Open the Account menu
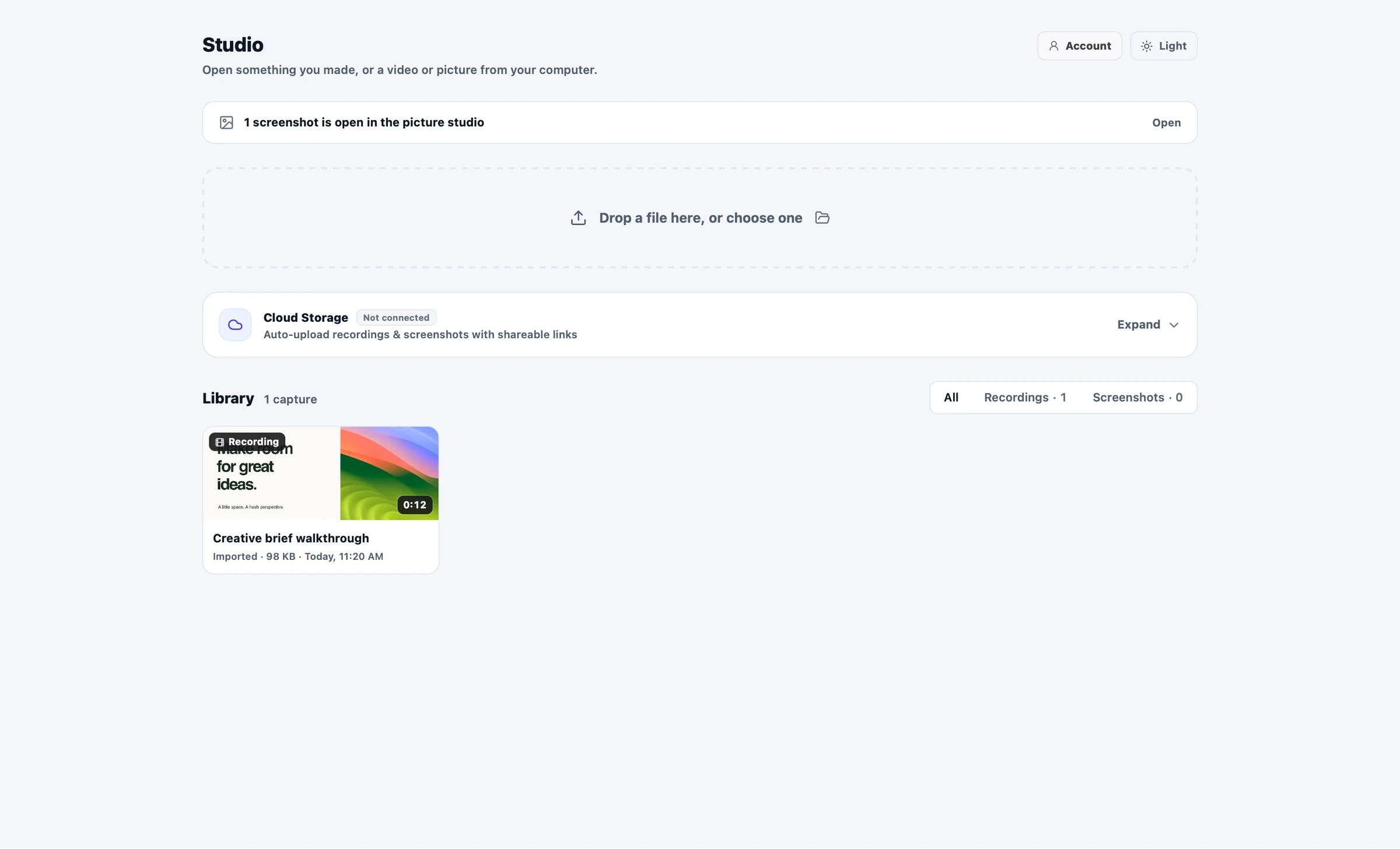The width and height of the screenshot is (1400, 849). (x=1080, y=46)
